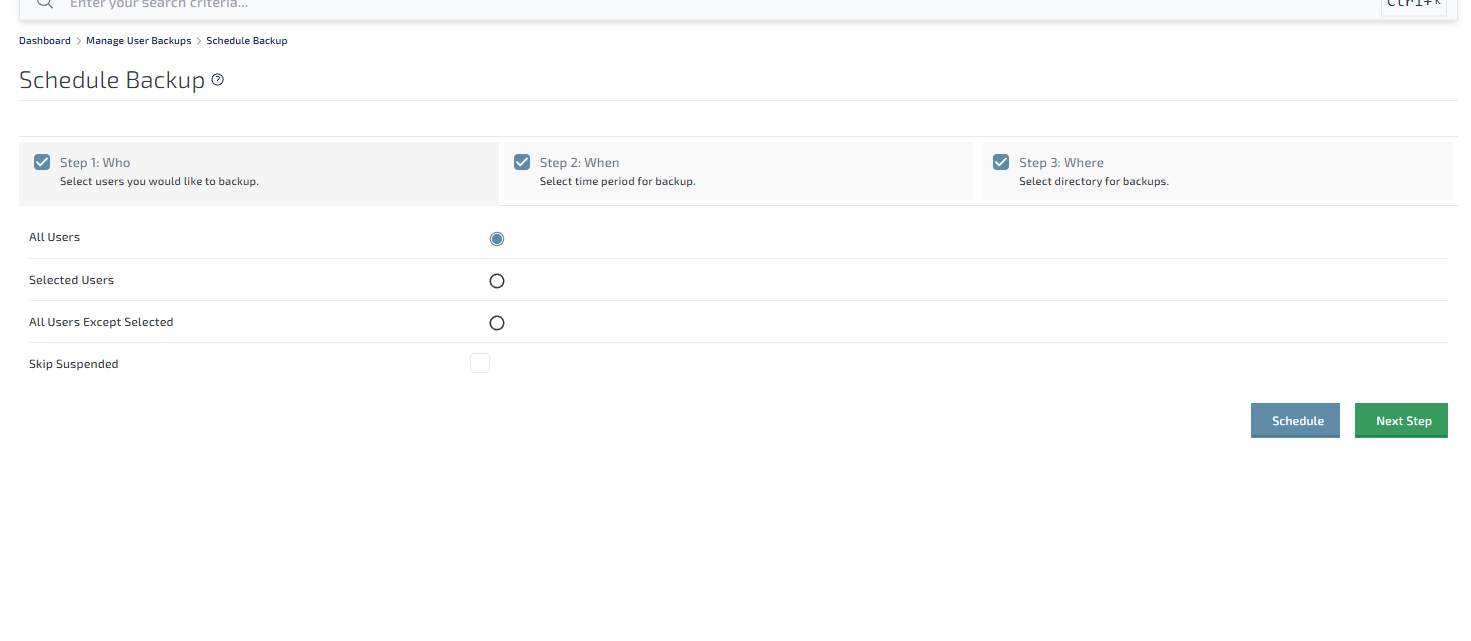Image resolution: width=1471 pixels, height=641 pixels.
Task: Click the magnifying glass search icon
Action: (x=44, y=4)
